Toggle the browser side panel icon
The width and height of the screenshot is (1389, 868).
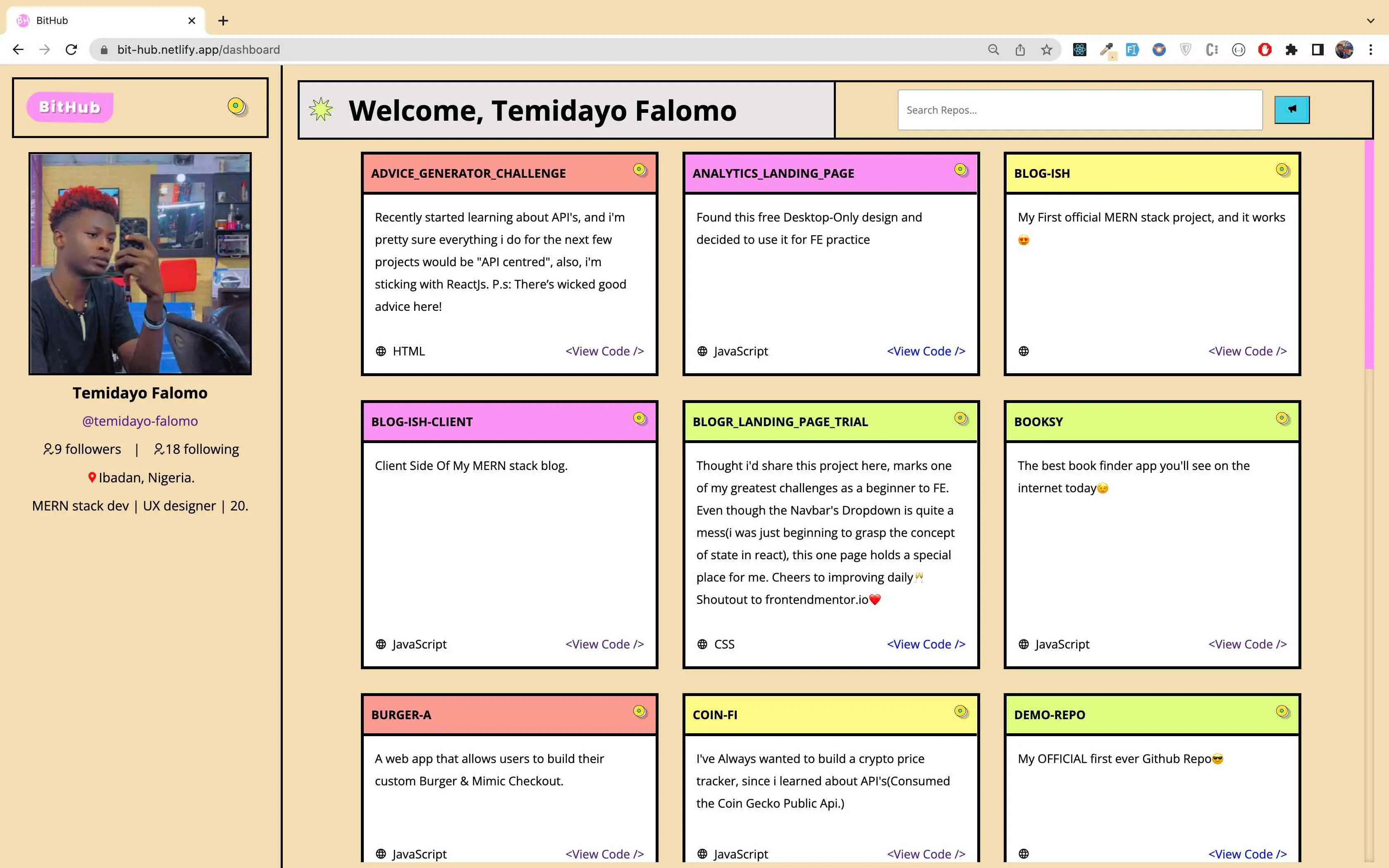point(1318,49)
